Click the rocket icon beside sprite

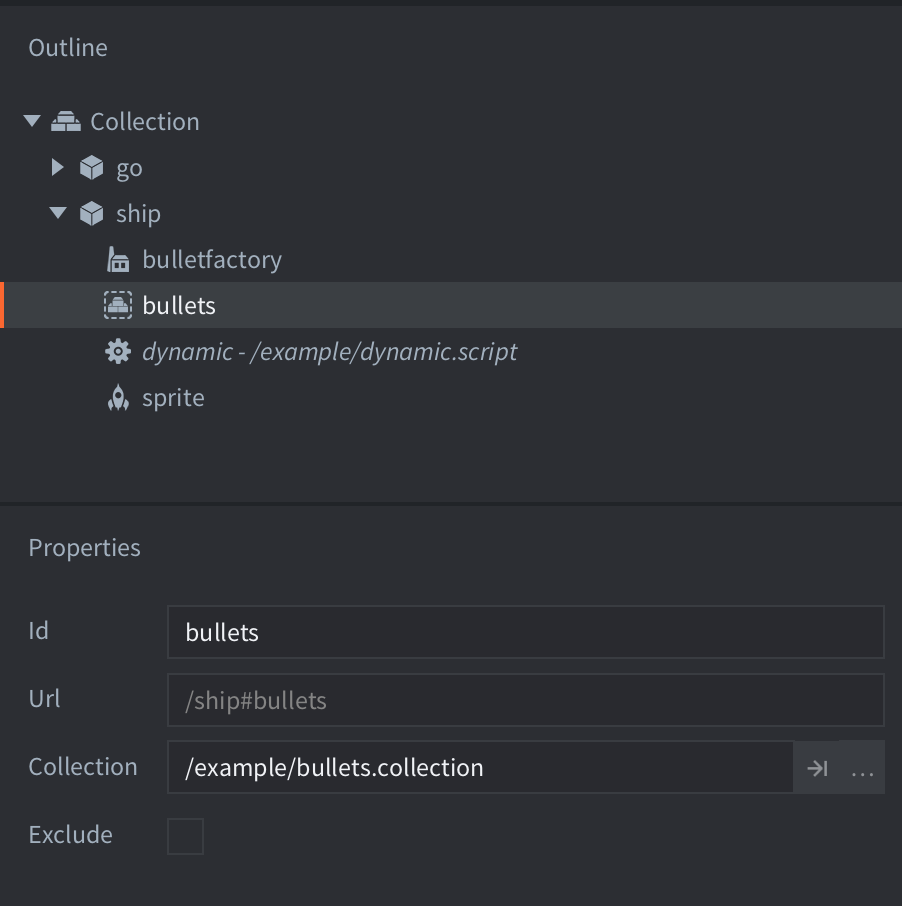click(118, 398)
